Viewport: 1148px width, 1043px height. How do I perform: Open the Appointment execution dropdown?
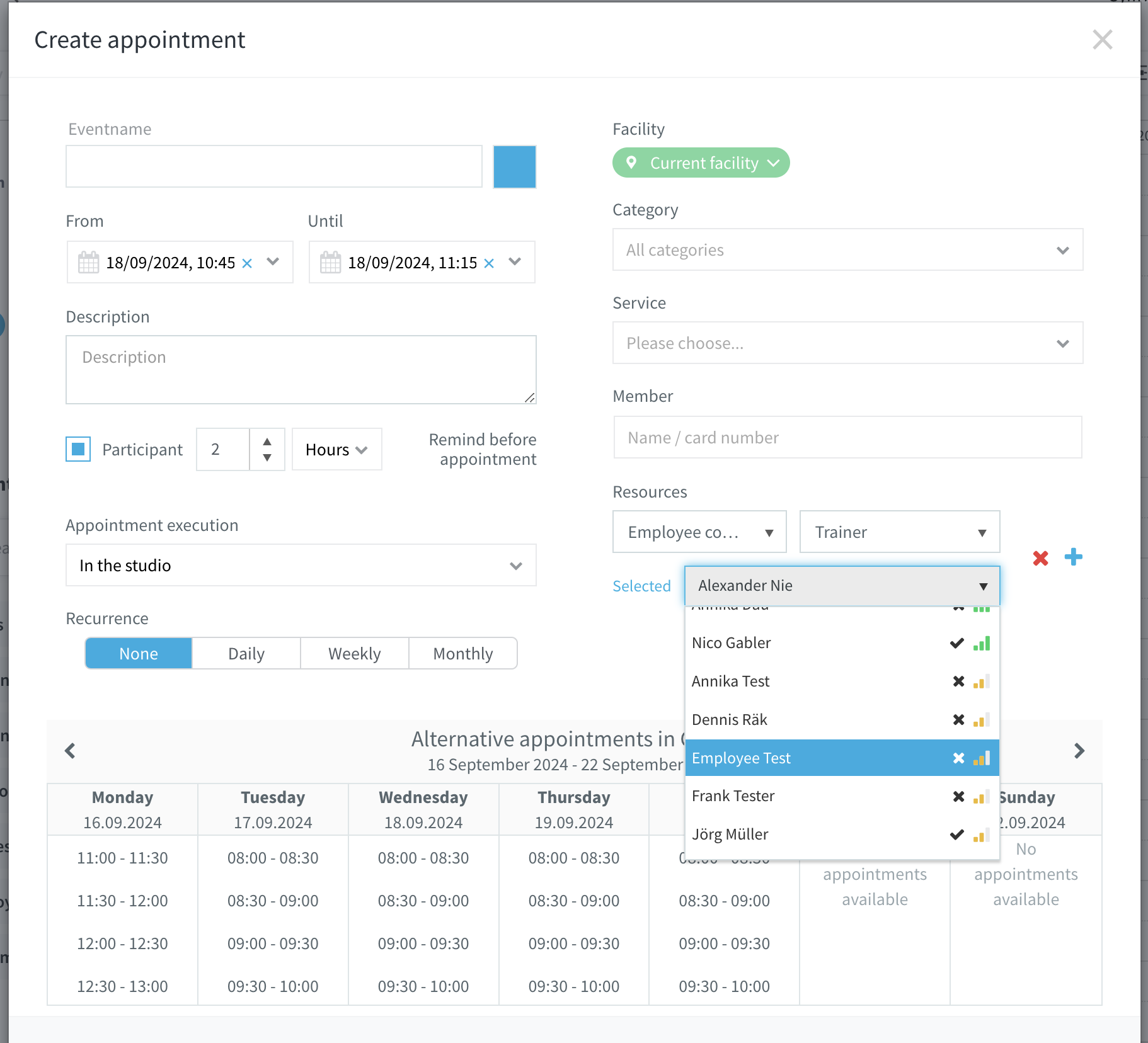pos(301,565)
